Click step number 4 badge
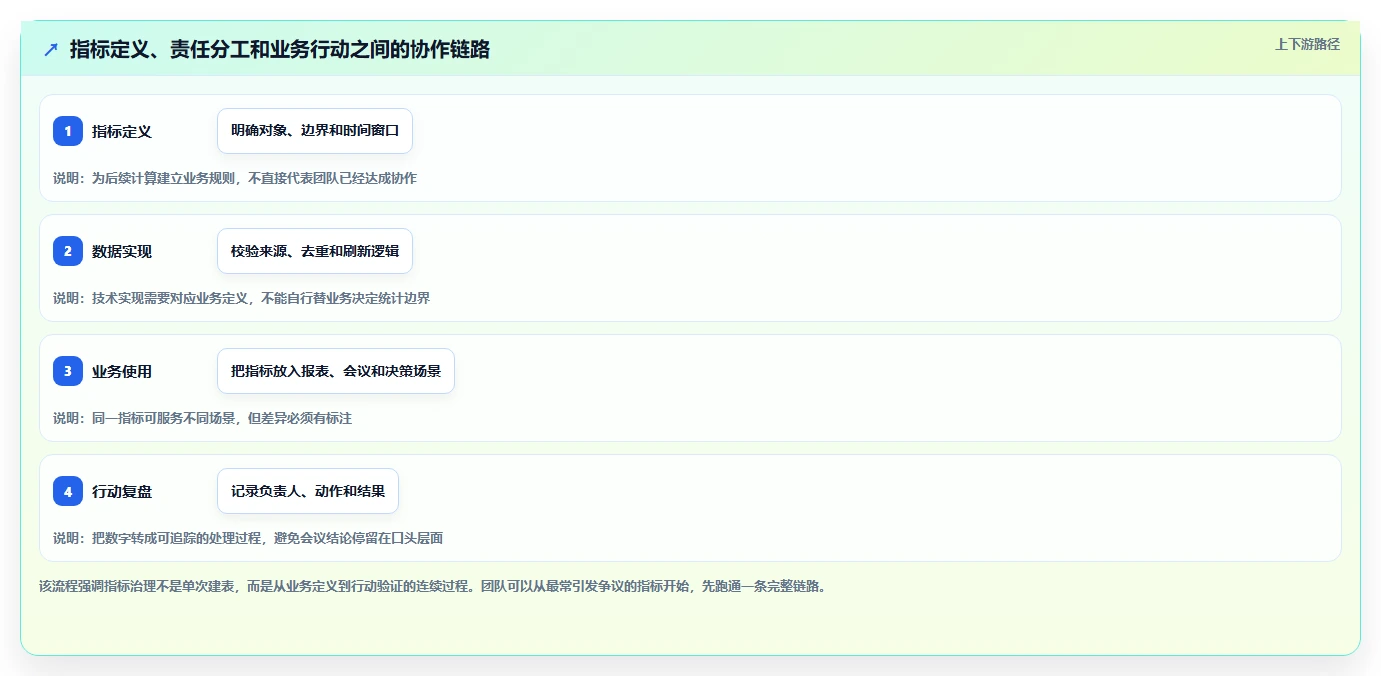This screenshot has width=1381, height=676. pos(68,491)
